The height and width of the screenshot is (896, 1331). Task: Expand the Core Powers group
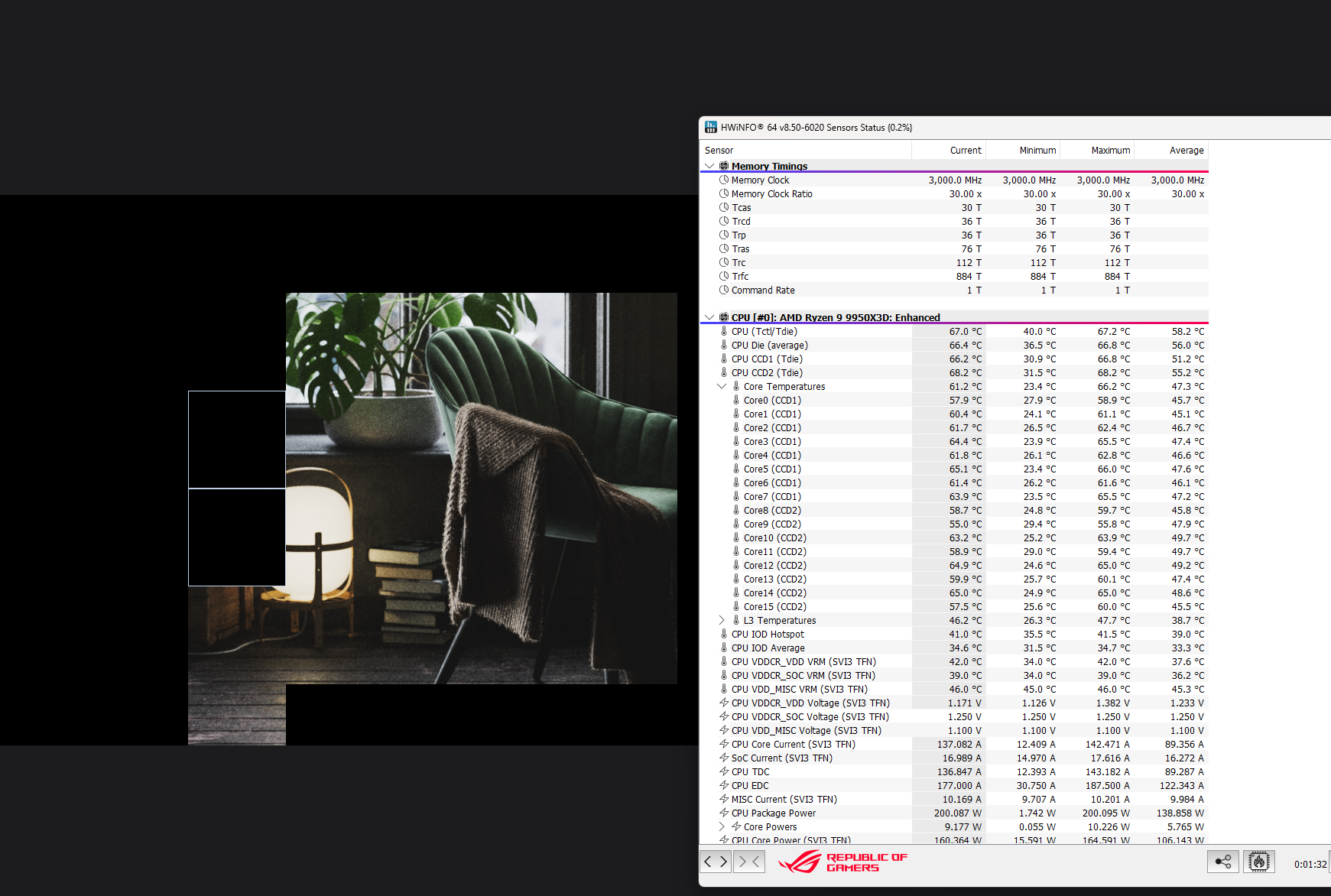pyautogui.click(x=722, y=826)
